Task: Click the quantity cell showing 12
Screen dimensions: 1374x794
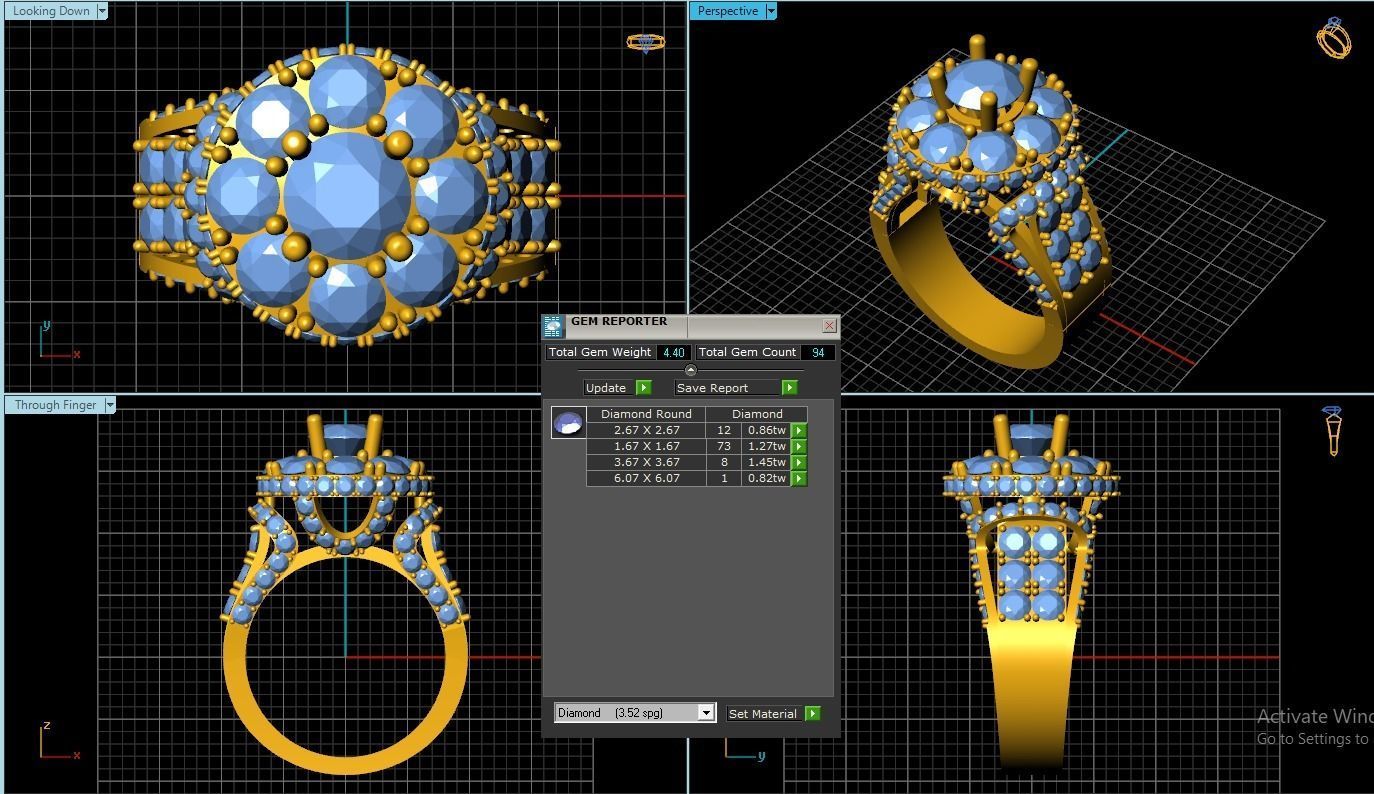Action: 723,430
